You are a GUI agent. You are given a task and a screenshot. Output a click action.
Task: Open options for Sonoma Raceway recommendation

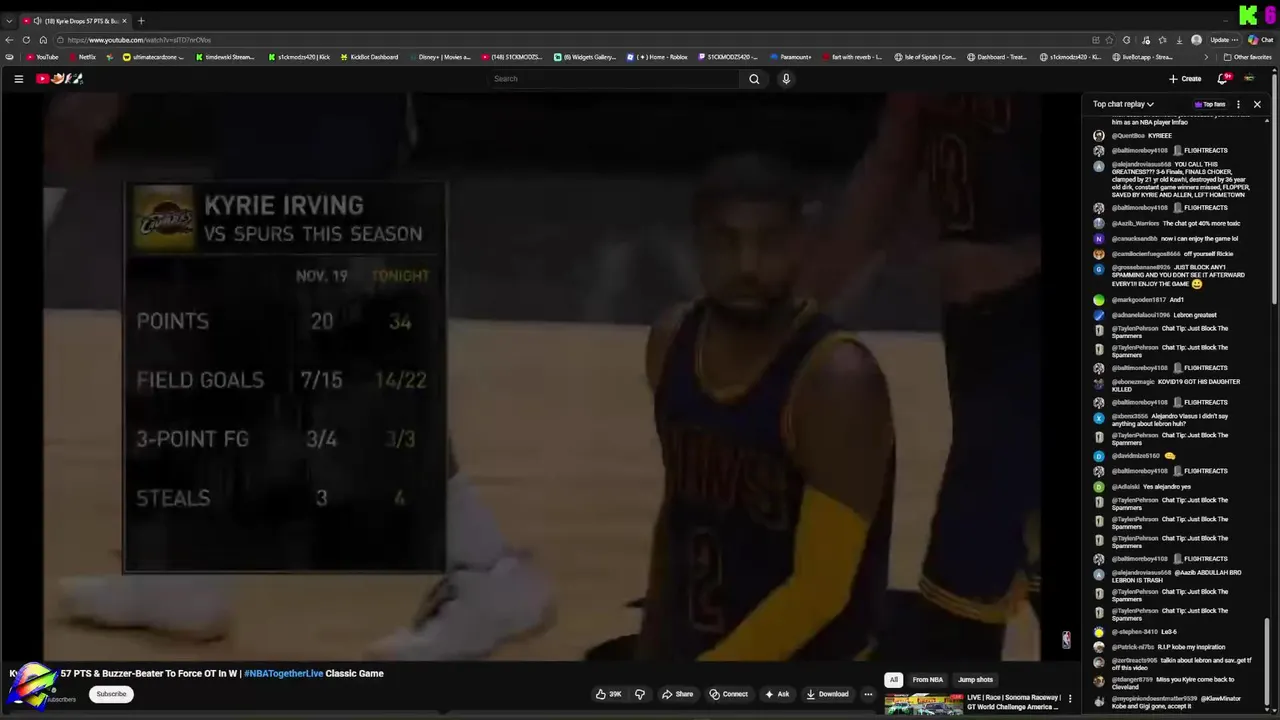click(1070, 699)
